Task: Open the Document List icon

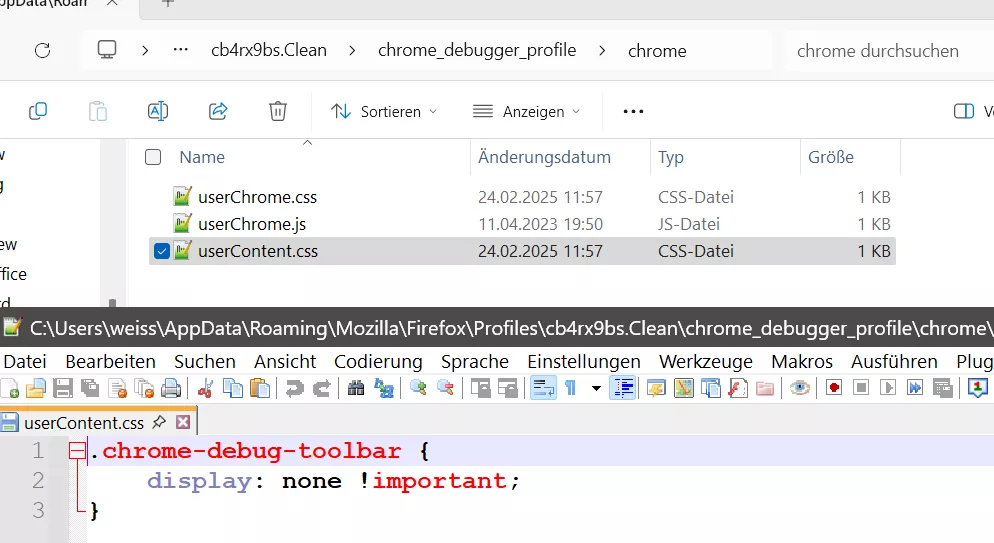Action: (711, 388)
